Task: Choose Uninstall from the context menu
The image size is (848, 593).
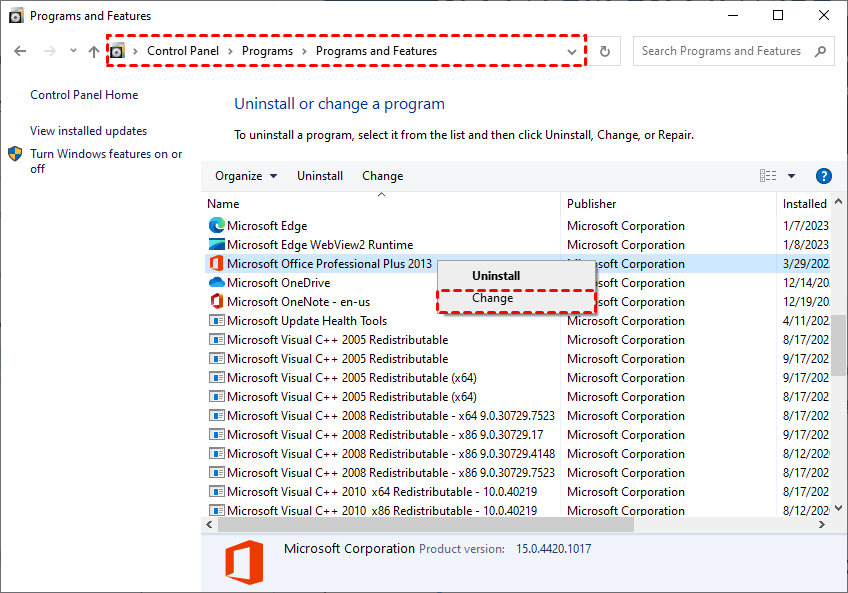Action: click(x=496, y=275)
